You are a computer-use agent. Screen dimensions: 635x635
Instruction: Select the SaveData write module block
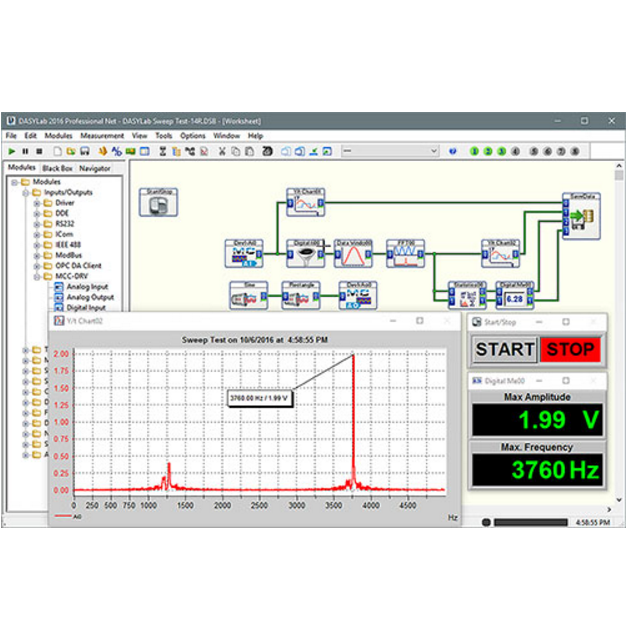pyautogui.click(x=582, y=216)
